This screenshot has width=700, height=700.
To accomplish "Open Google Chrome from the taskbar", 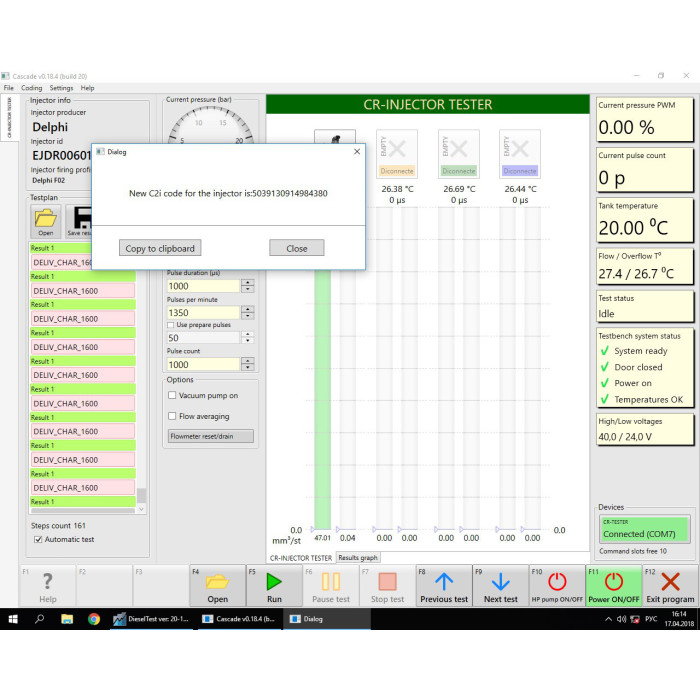I will point(93,619).
